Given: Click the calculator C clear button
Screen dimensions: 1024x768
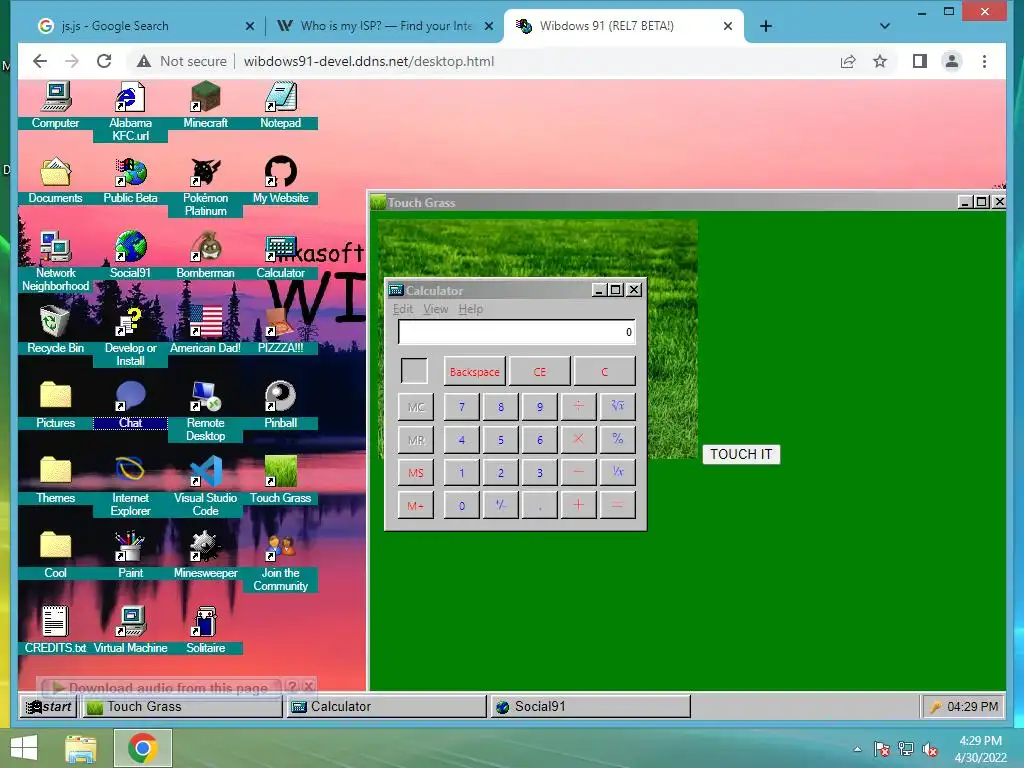Looking at the screenshot, I should [x=605, y=372].
